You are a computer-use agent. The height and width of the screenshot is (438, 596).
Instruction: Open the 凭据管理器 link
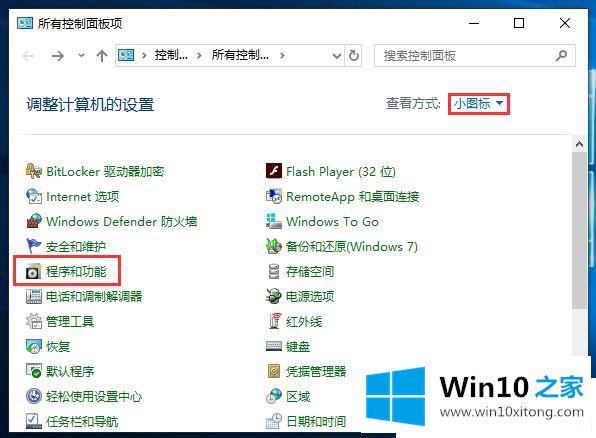pyautogui.click(x=316, y=371)
